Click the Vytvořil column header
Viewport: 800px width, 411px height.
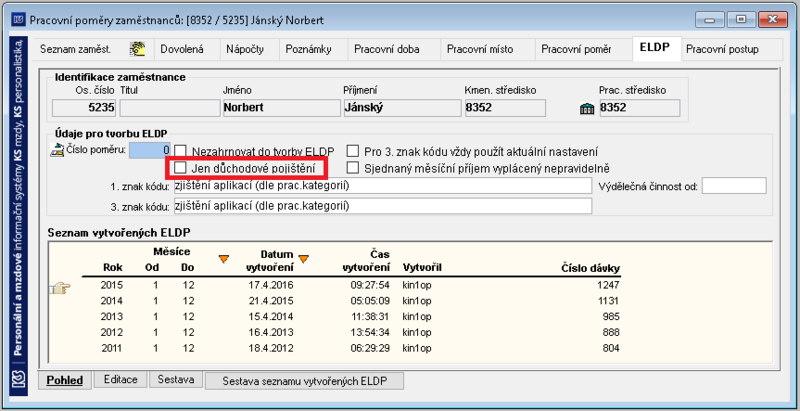pos(422,268)
